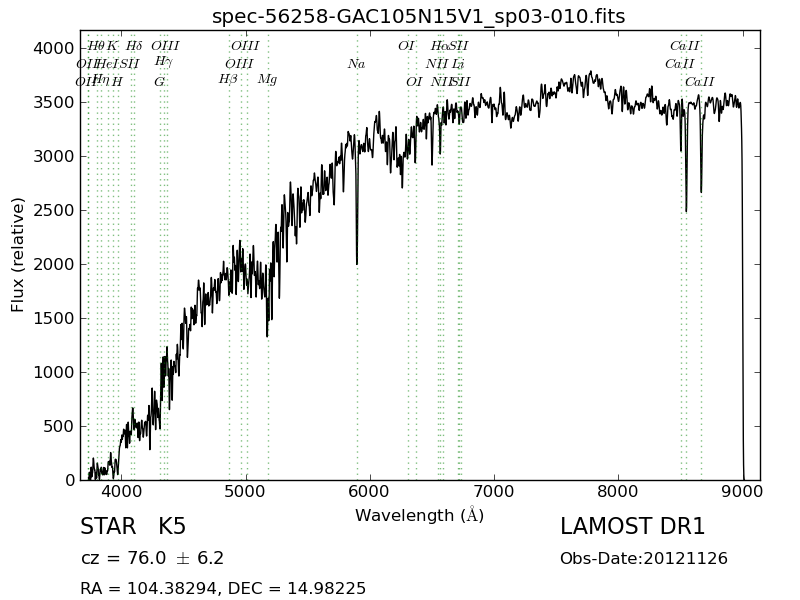
Task: Click the 3500 tick on flux axis
Action: (x=54, y=103)
